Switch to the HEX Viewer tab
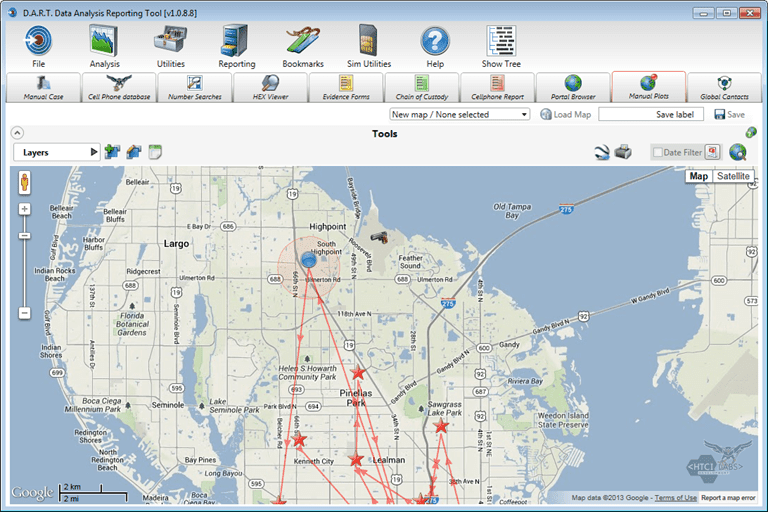Screen dimensions: 769x513 pos(270,87)
